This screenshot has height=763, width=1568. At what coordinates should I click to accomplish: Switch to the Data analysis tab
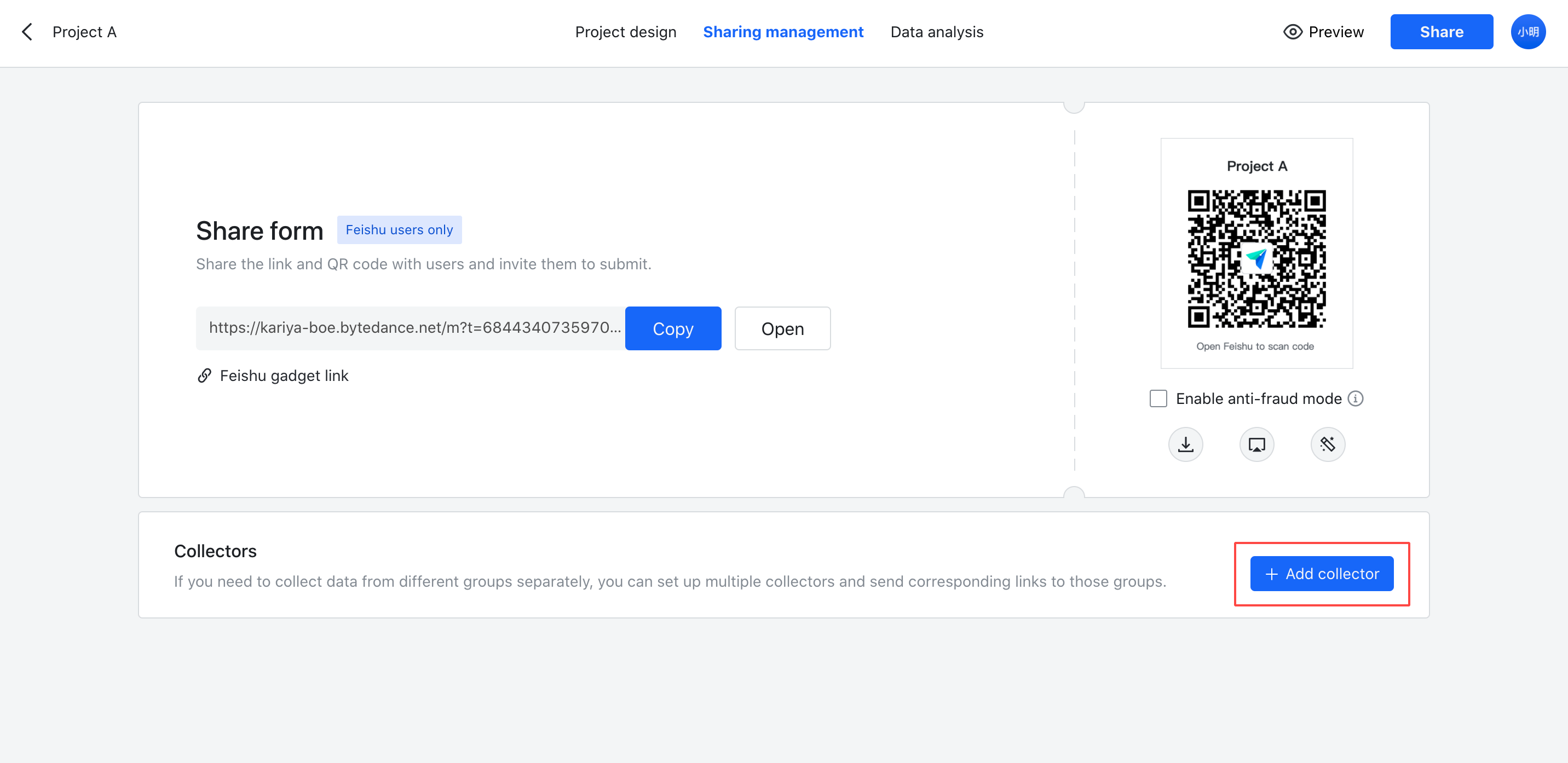click(936, 32)
